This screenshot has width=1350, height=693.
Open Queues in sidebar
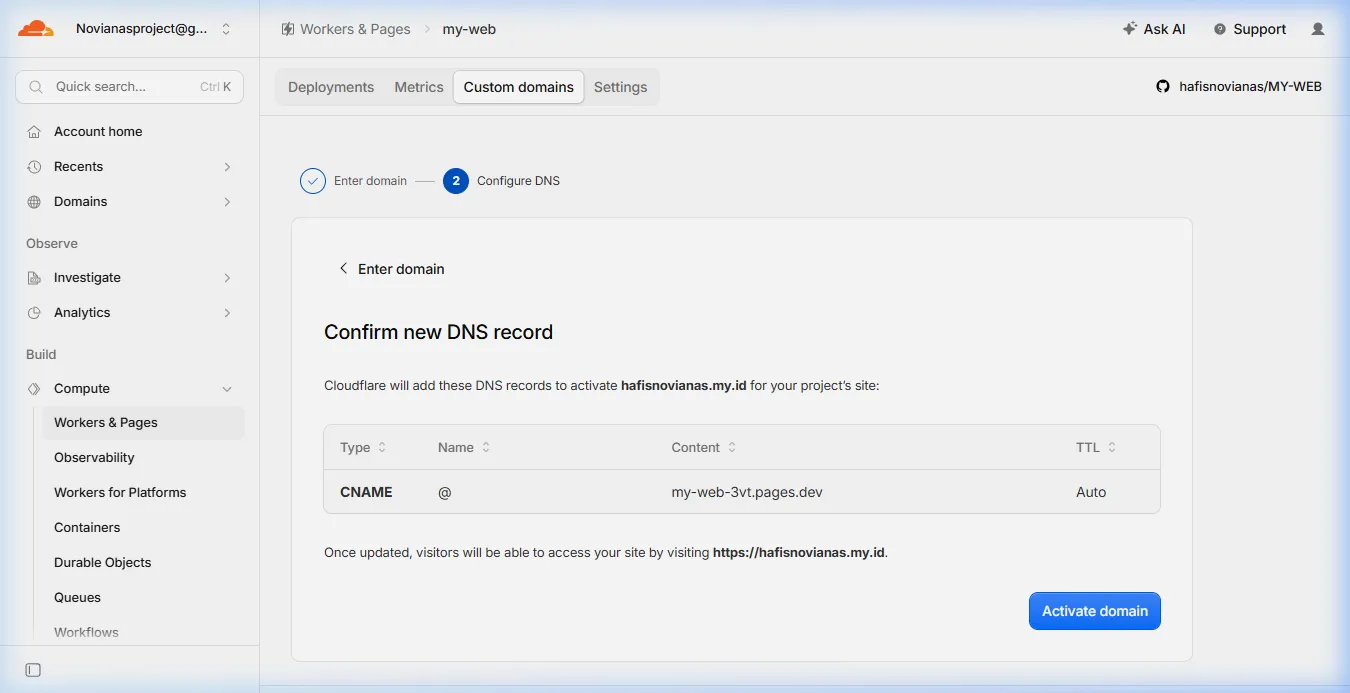77,597
